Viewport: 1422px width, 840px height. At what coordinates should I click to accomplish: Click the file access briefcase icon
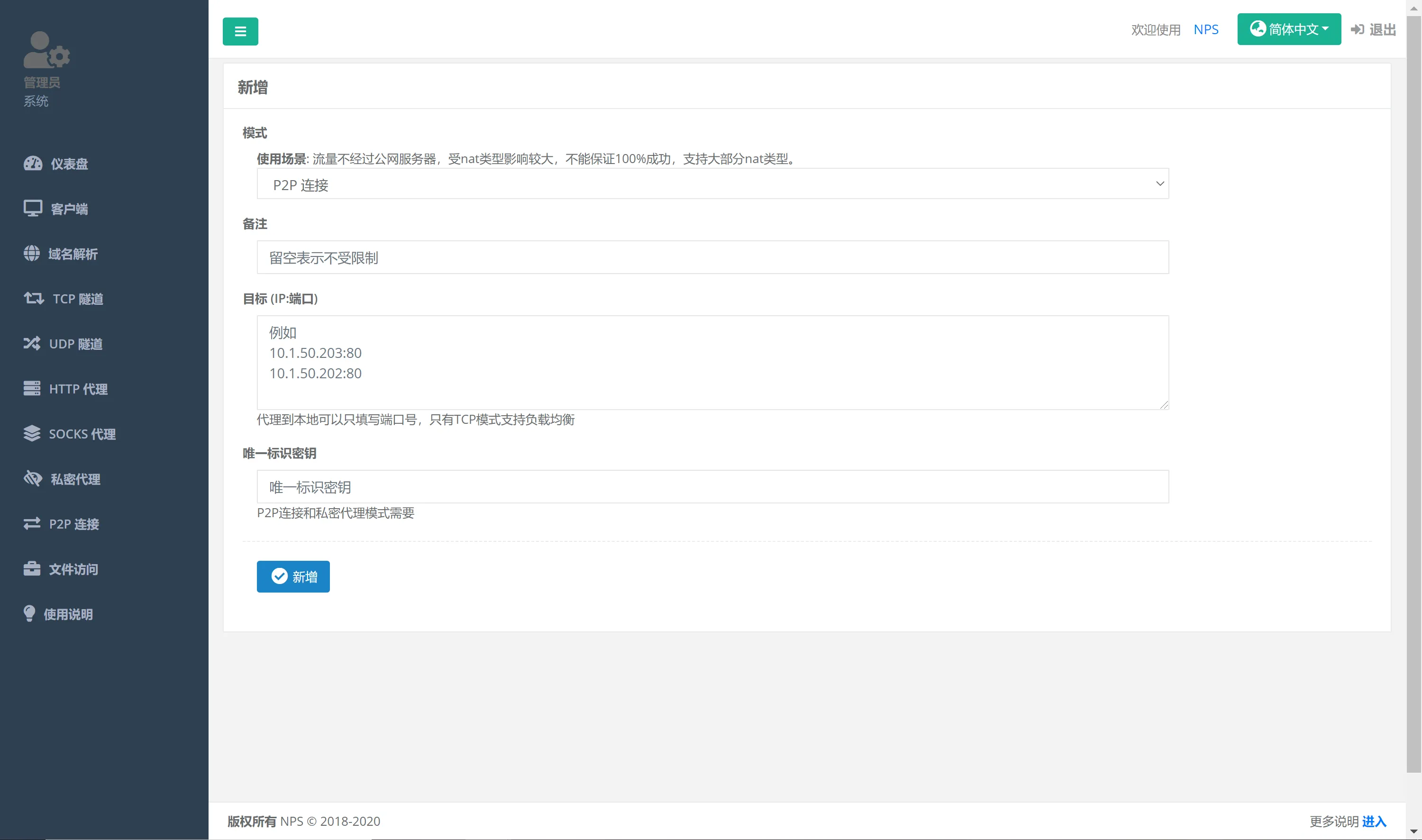click(x=32, y=569)
